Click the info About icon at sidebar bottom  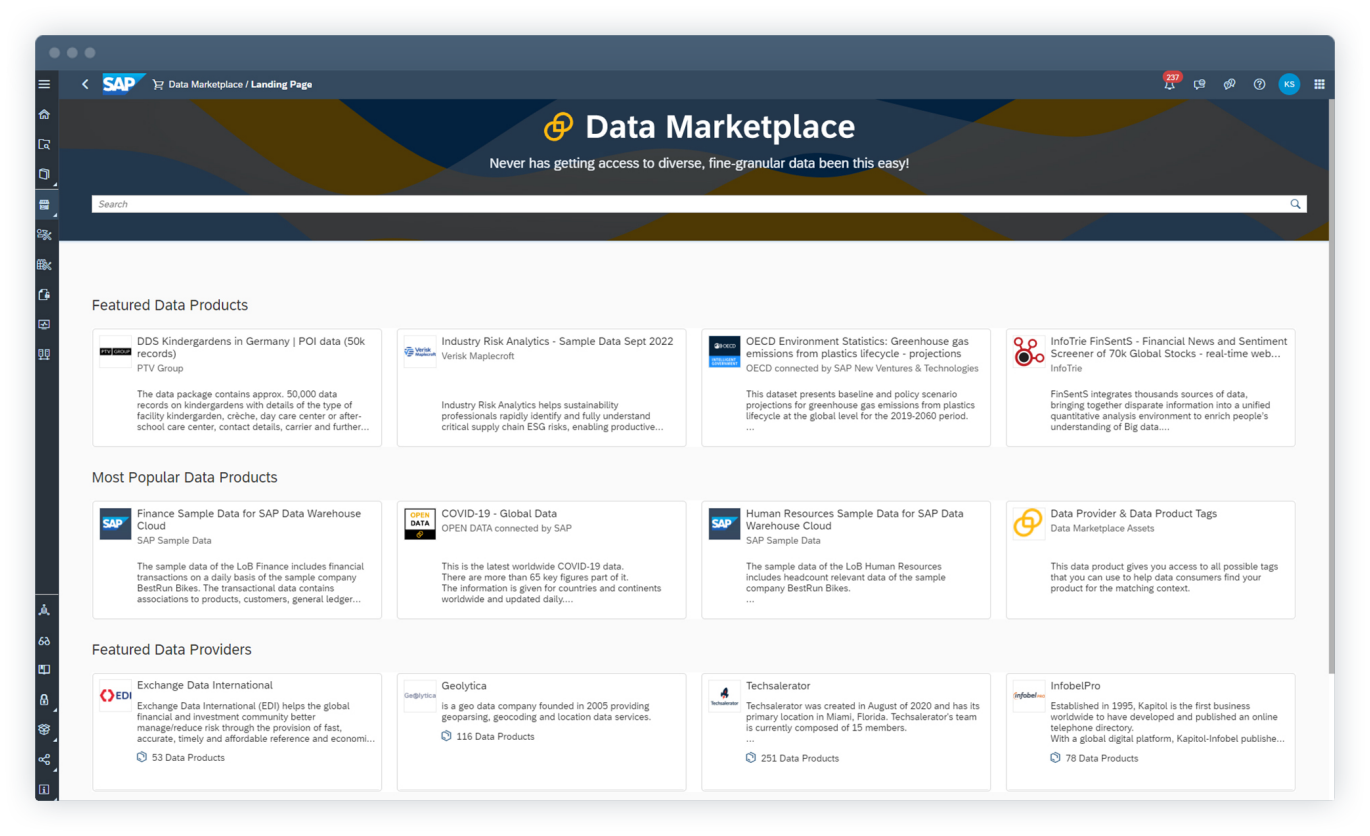pos(44,790)
